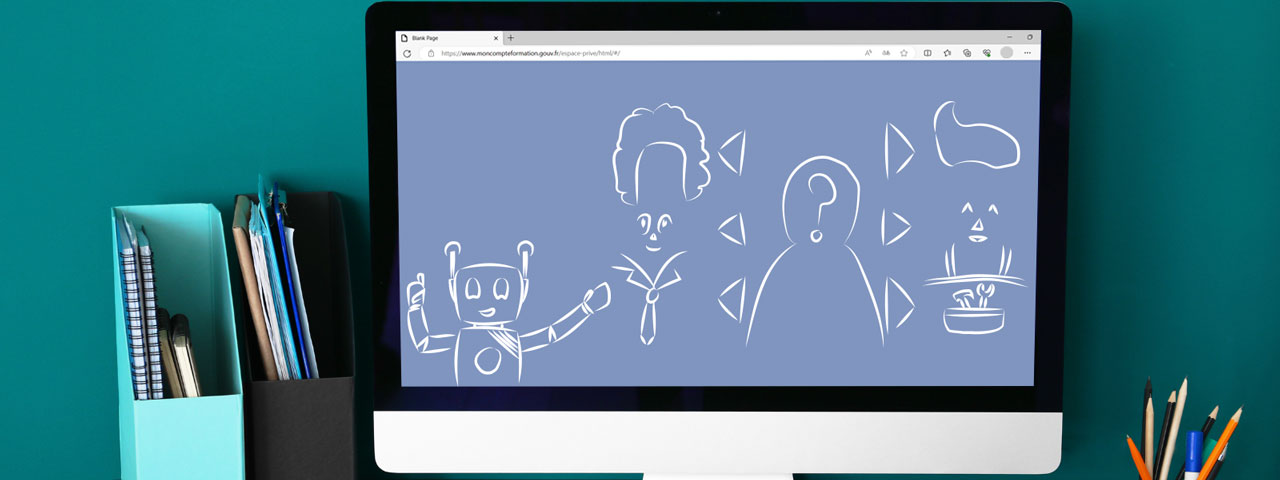Open the Settings and more menu

point(1027,53)
